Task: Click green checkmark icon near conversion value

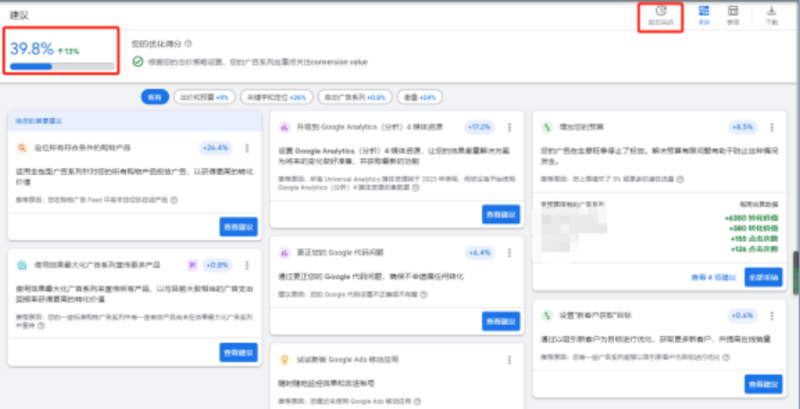Action: [x=137, y=62]
